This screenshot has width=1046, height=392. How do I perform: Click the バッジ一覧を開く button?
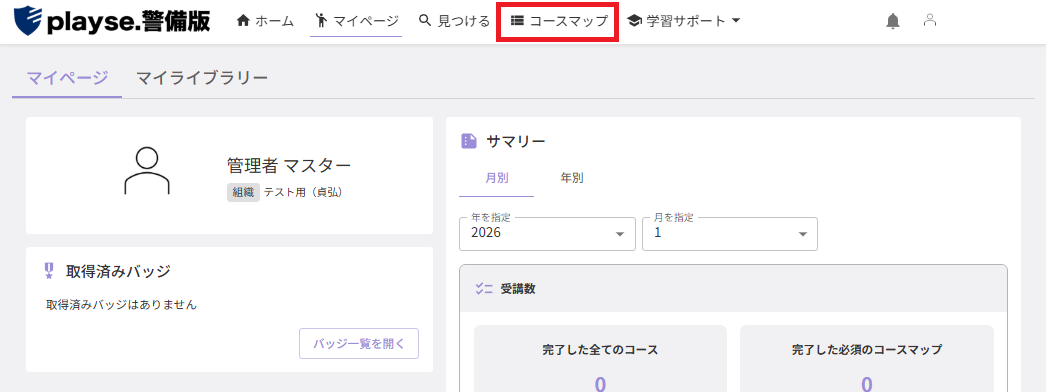coord(359,344)
